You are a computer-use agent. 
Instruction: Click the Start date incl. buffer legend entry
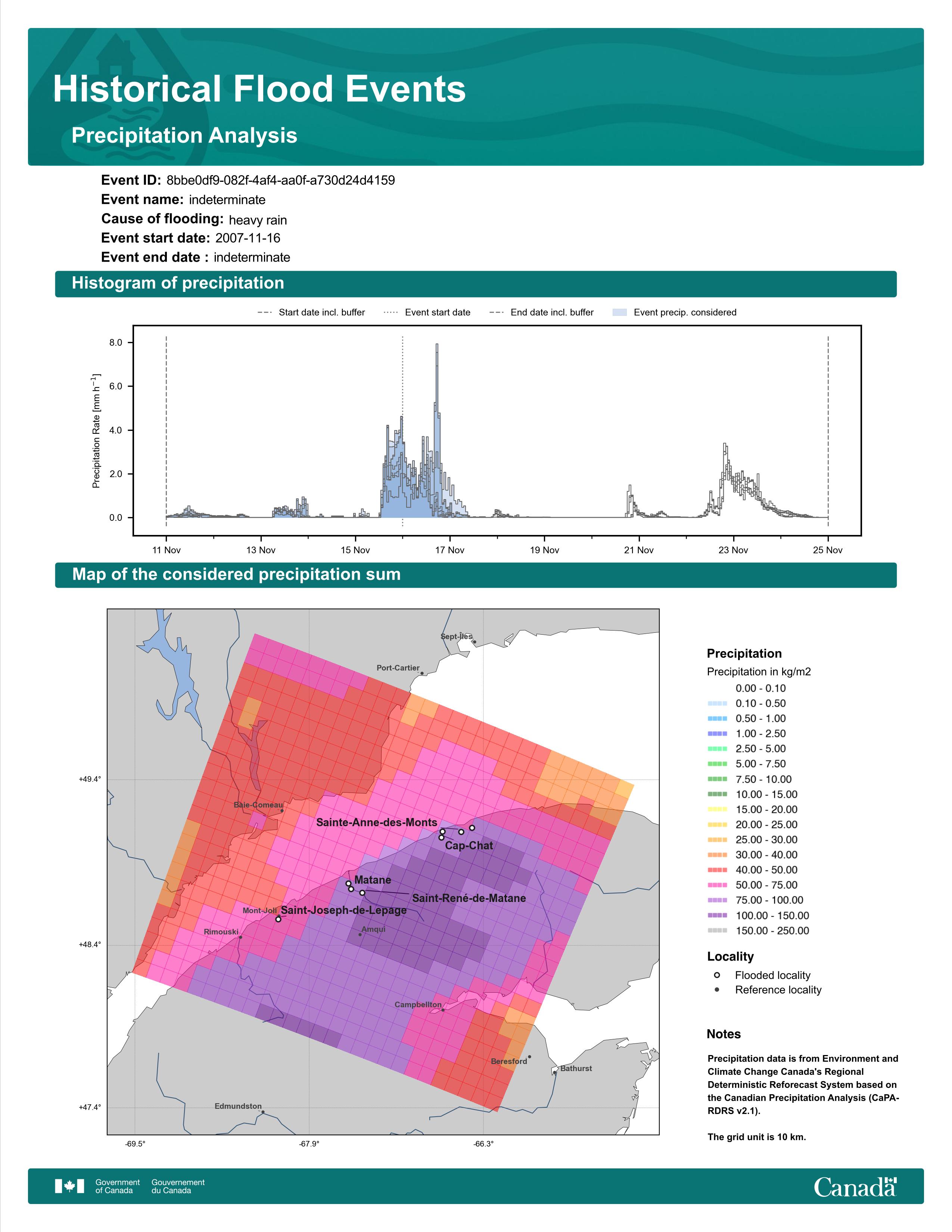pyautogui.click(x=311, y=312)
